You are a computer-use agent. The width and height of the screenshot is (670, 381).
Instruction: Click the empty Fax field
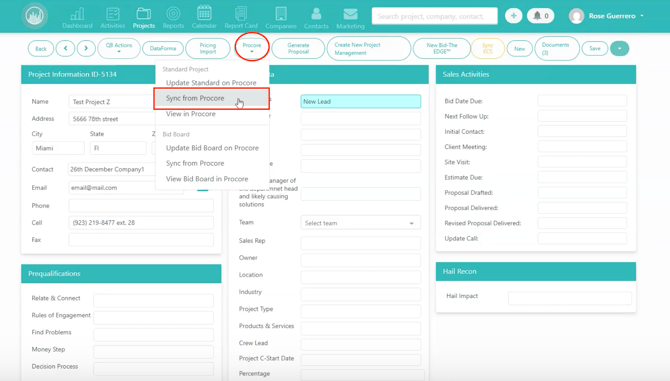pyautogui.click(x=141, y=240)
